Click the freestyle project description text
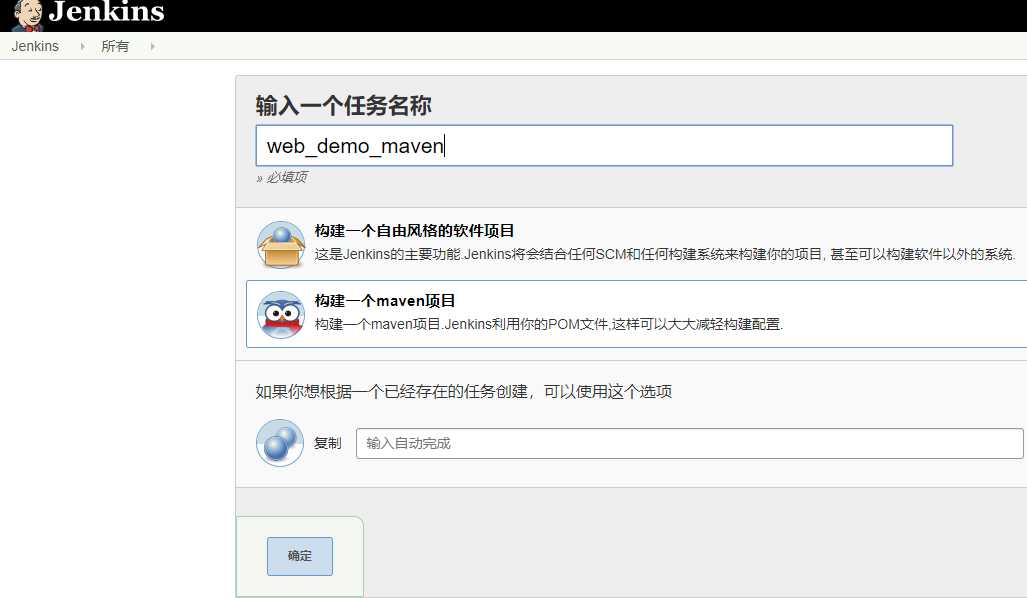 coord(665,254)
